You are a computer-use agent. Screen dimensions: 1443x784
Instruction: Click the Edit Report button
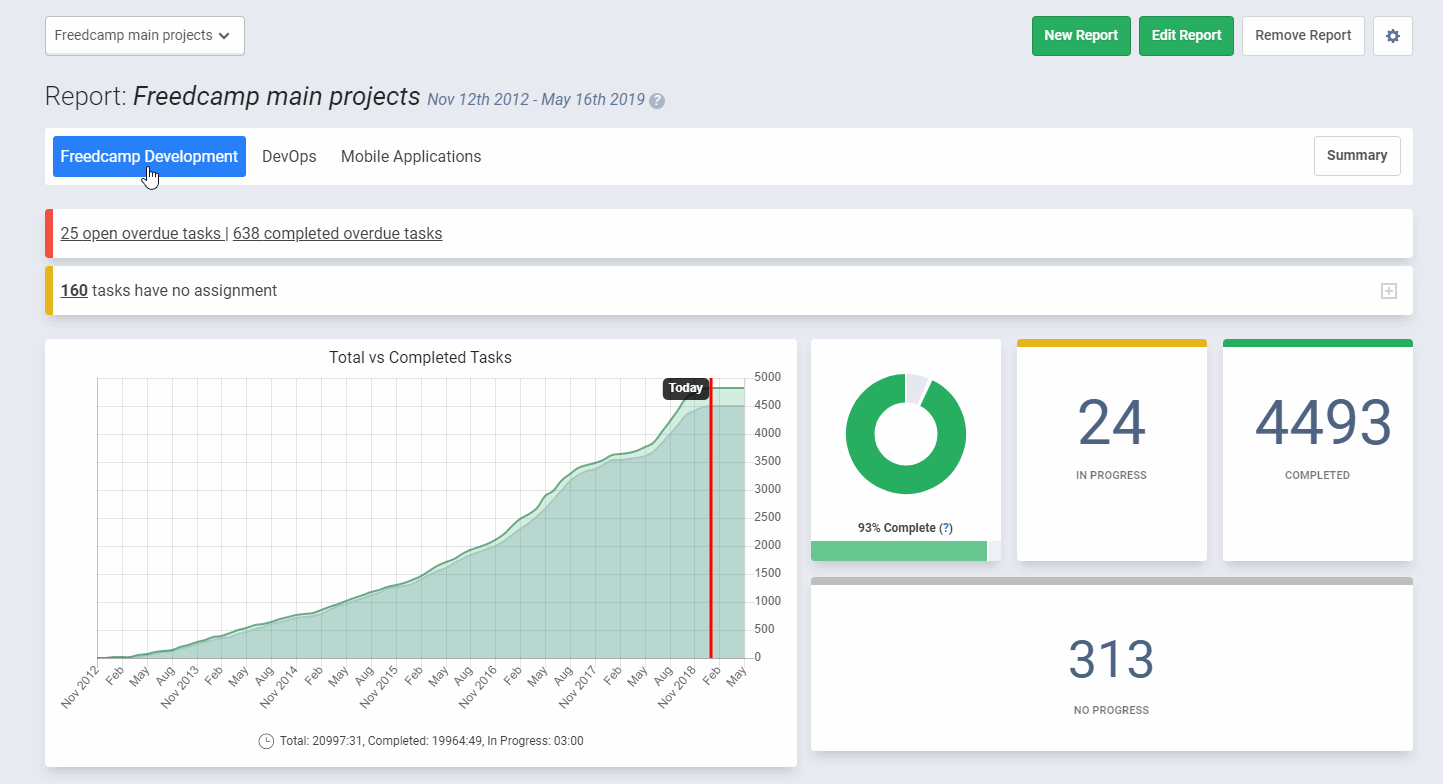(x=1186, y=36)
